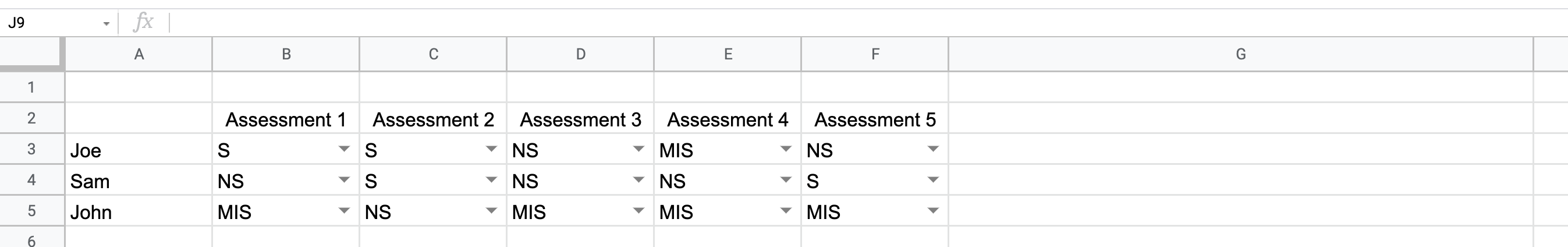Open Joe's Assessment 5 dropdown arrow
The image size is (1568, 247).
[933, 149]
